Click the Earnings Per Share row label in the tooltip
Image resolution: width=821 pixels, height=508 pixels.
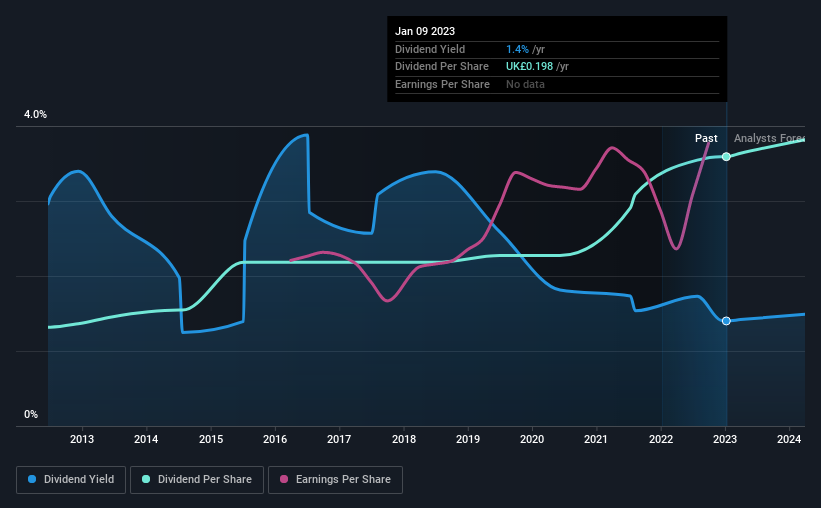(x=442, y=84)
